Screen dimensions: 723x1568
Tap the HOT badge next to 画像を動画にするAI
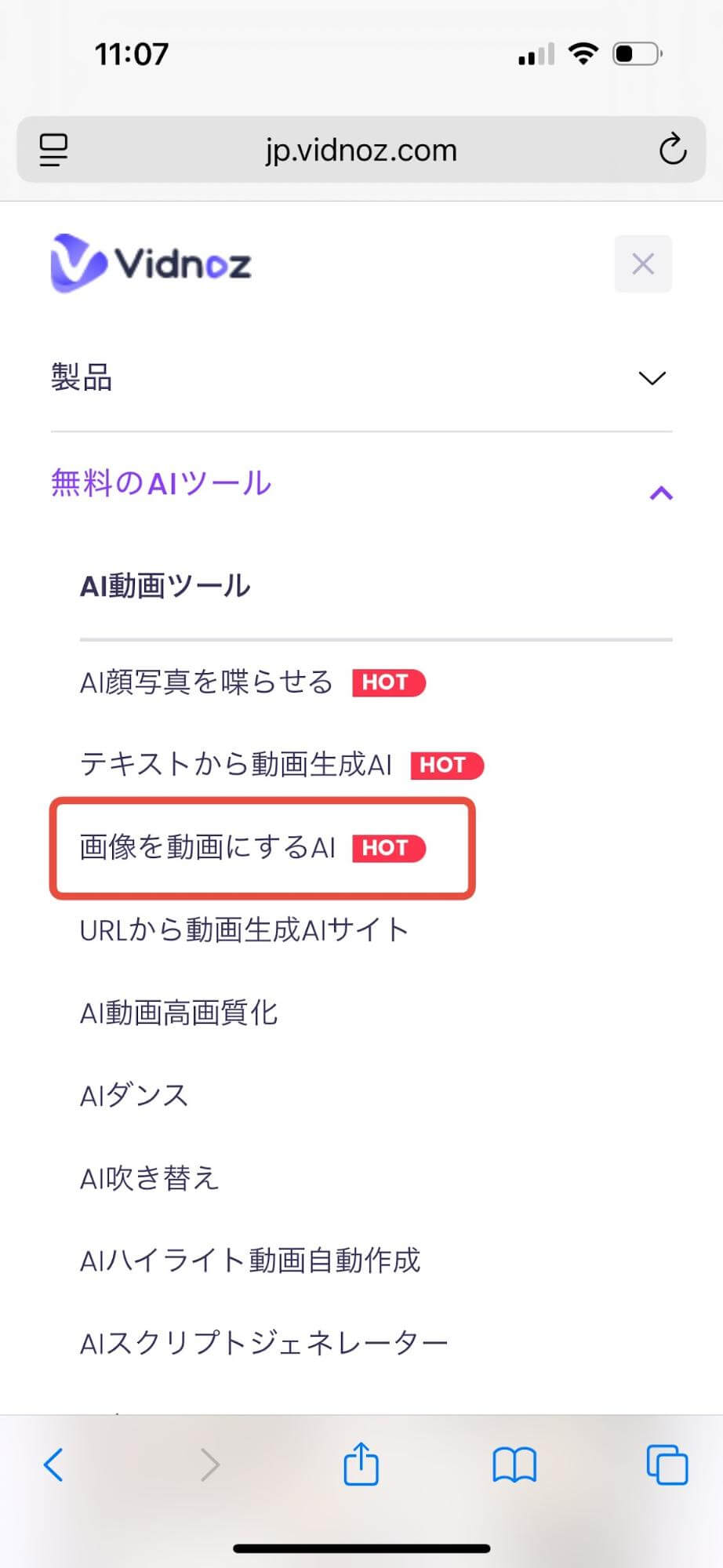[x=388, y=848]
